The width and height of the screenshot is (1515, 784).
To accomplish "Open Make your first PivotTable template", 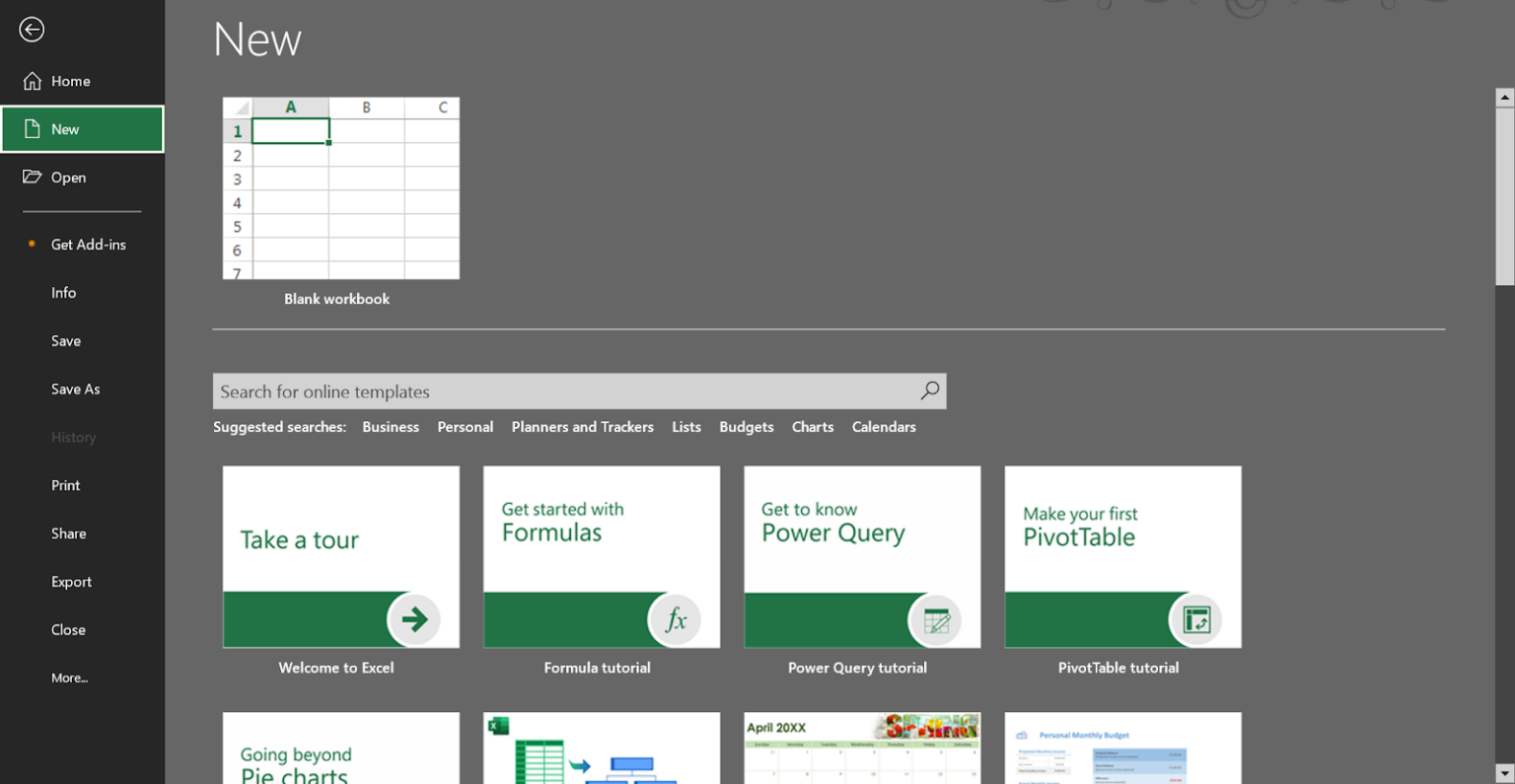I will (1122, 557).
